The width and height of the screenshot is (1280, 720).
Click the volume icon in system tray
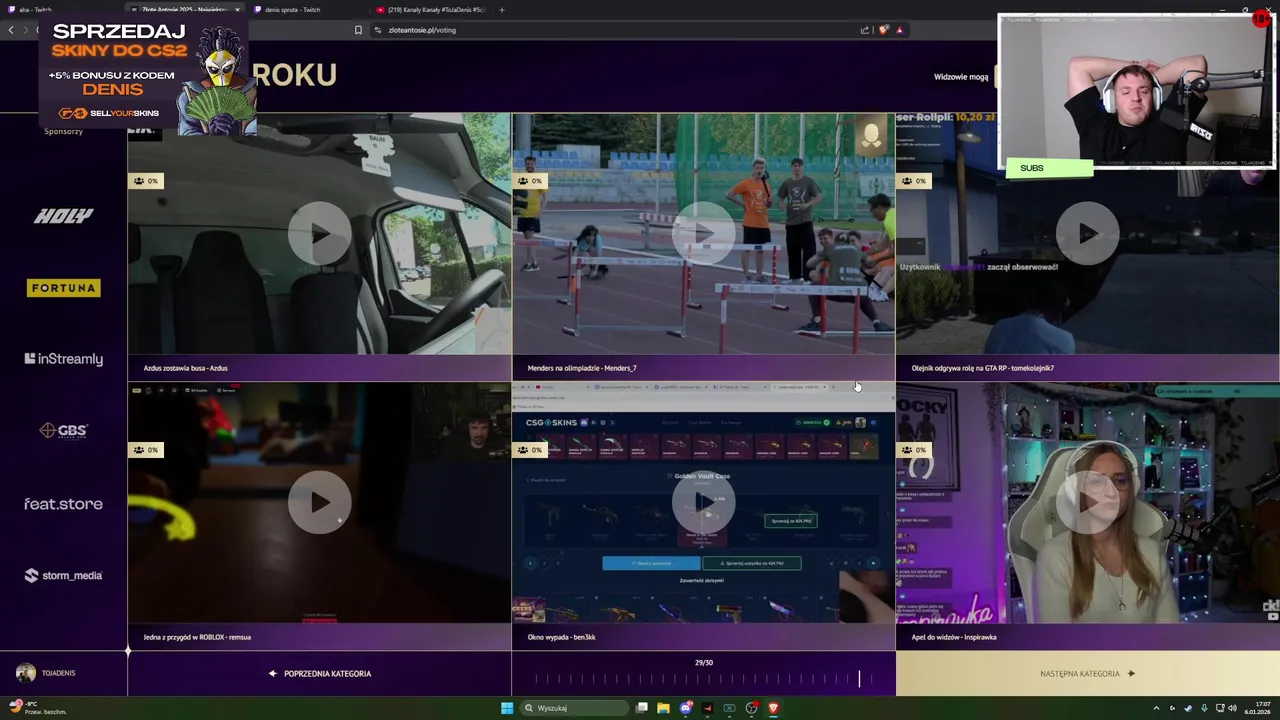point(1234,708)
